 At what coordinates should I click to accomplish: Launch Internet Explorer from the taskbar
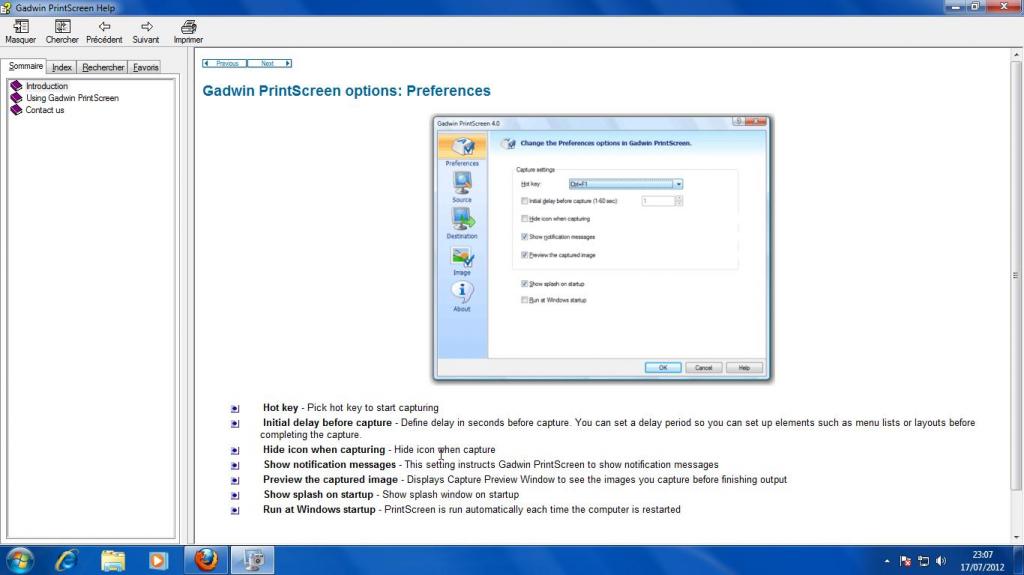pos(67,560)
